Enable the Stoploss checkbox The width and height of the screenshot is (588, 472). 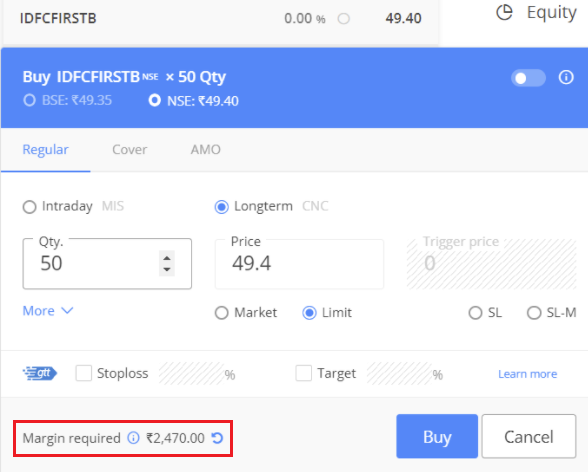(83, 373)
